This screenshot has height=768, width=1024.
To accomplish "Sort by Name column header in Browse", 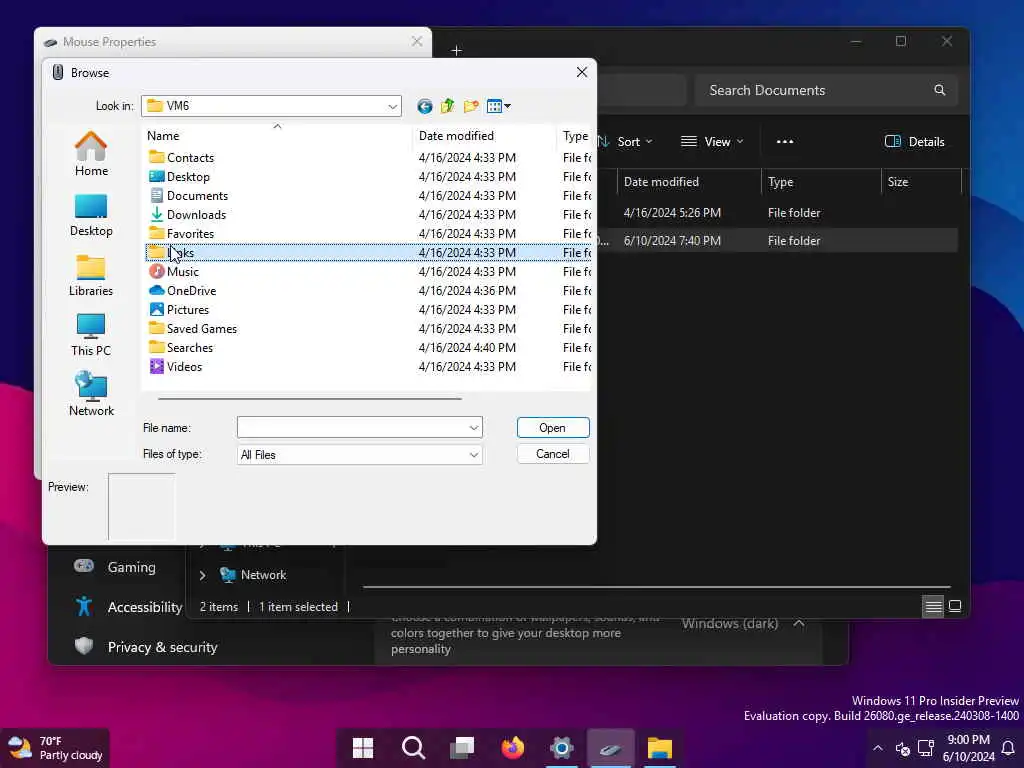I will point(163,135).
